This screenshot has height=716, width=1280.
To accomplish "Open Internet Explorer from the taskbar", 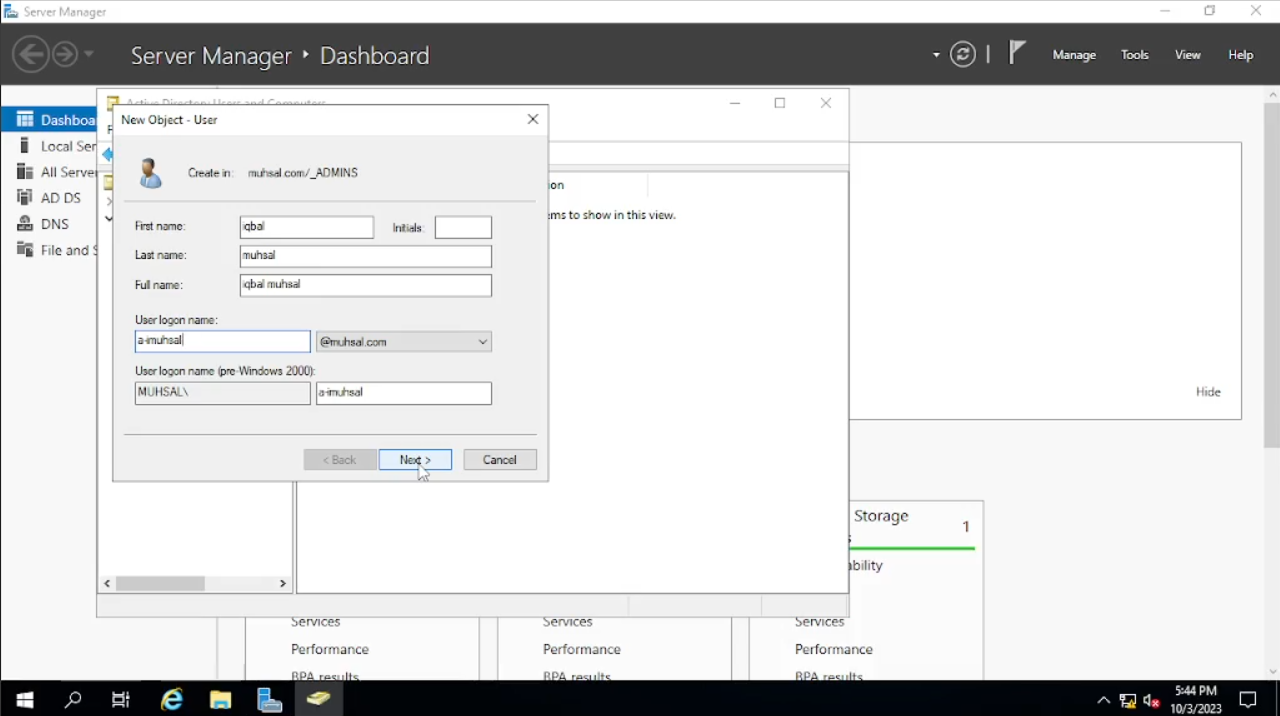I will (172, 699).
